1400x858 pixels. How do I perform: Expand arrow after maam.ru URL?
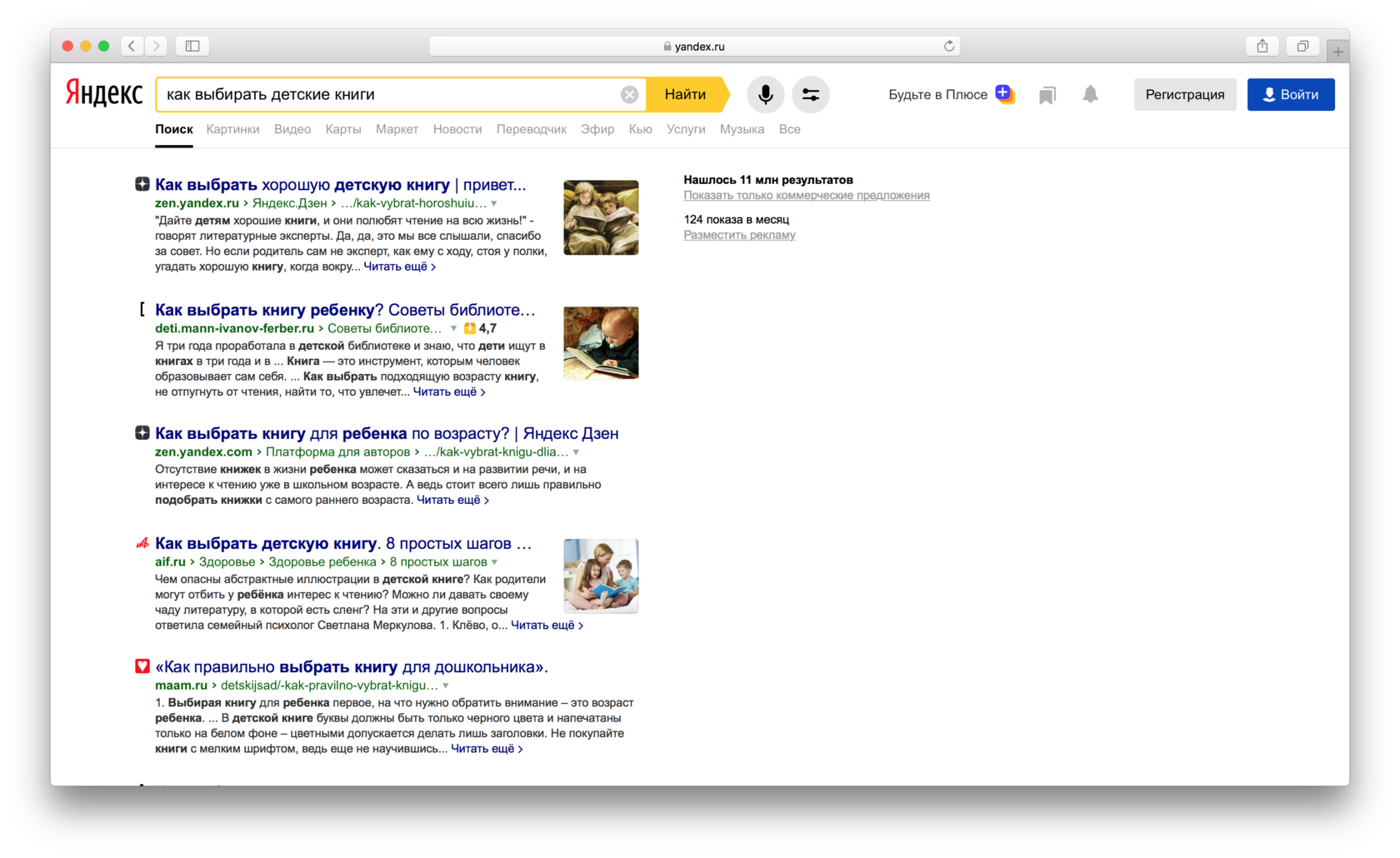tap(446, 686)
